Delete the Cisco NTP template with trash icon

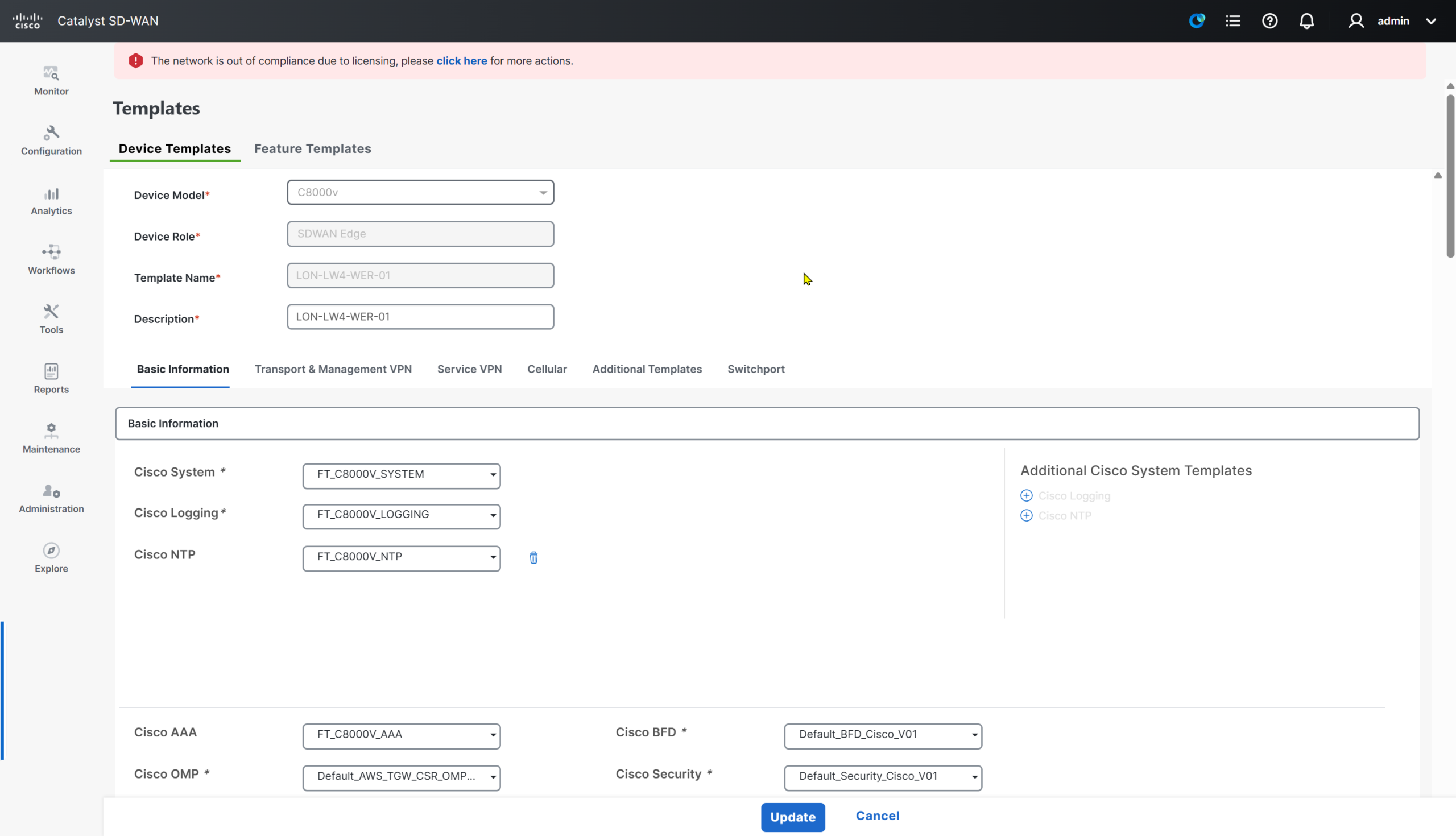click(533, 557)
